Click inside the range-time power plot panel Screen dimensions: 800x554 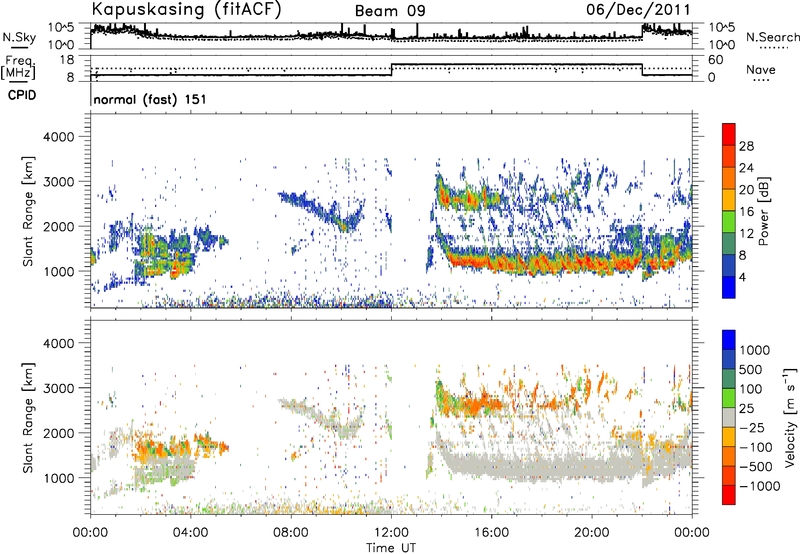point(391,211)
